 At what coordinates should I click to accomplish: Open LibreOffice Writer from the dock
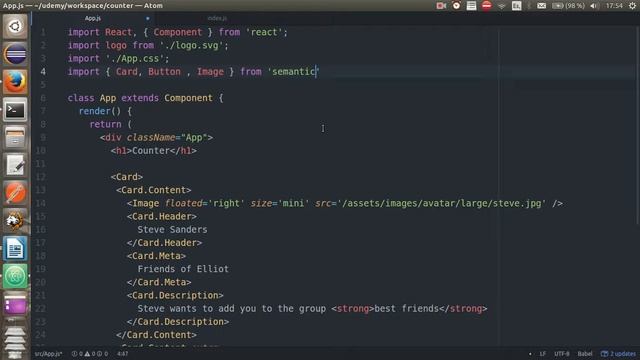pos(15,248)
